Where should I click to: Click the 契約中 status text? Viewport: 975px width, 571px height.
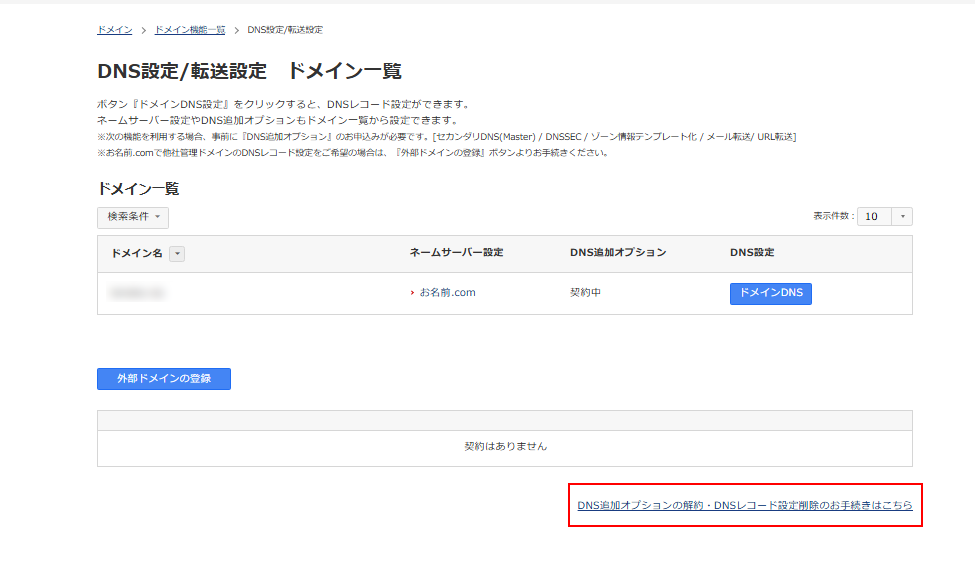pyautogui.click(x=585, y=294)
